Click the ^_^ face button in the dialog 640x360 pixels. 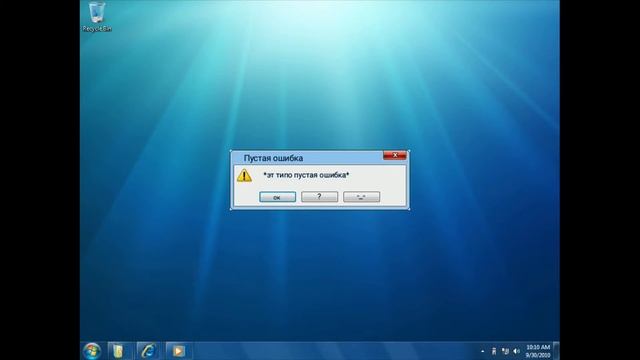(x=361, y=197)
